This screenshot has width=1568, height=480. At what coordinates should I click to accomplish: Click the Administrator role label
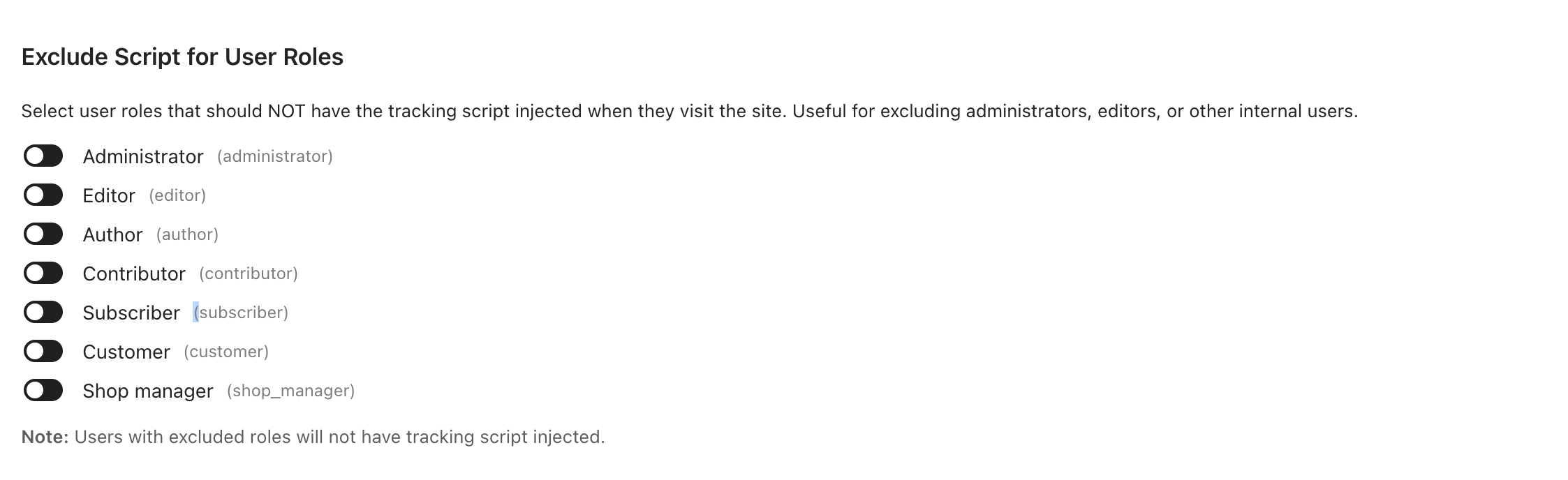coord(143,156)
